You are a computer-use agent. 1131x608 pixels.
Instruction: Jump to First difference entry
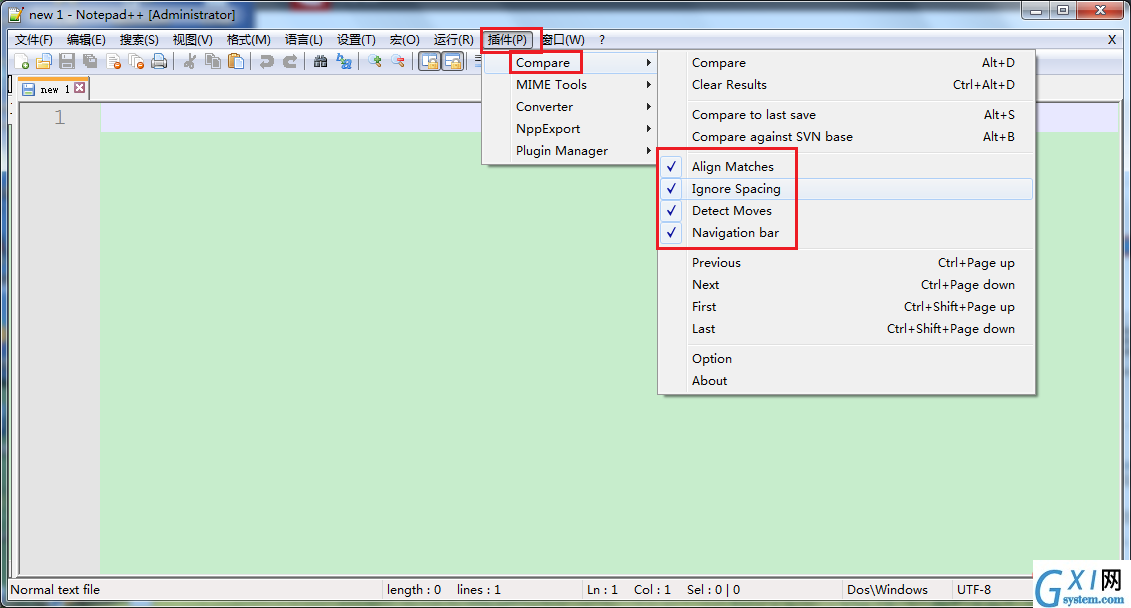[x=847, y=307]
